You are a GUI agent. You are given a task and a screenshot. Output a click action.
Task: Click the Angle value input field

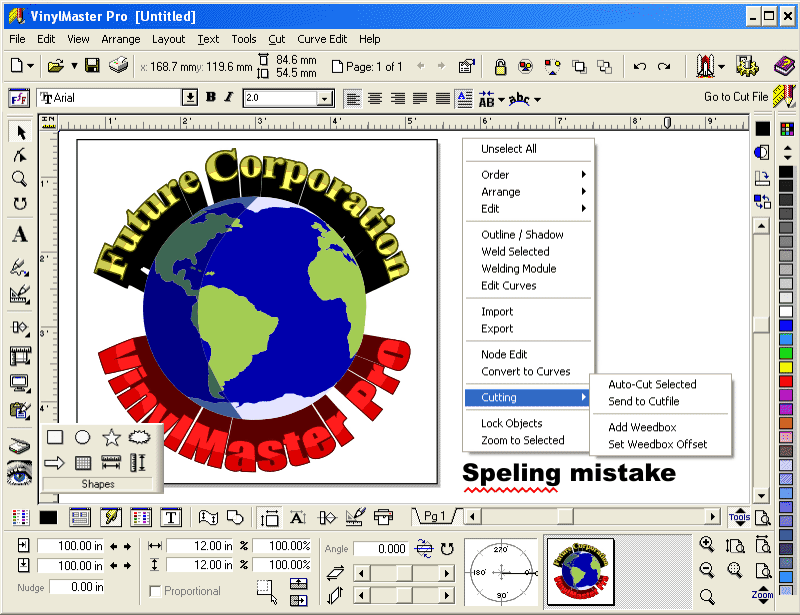pos(381,549)
